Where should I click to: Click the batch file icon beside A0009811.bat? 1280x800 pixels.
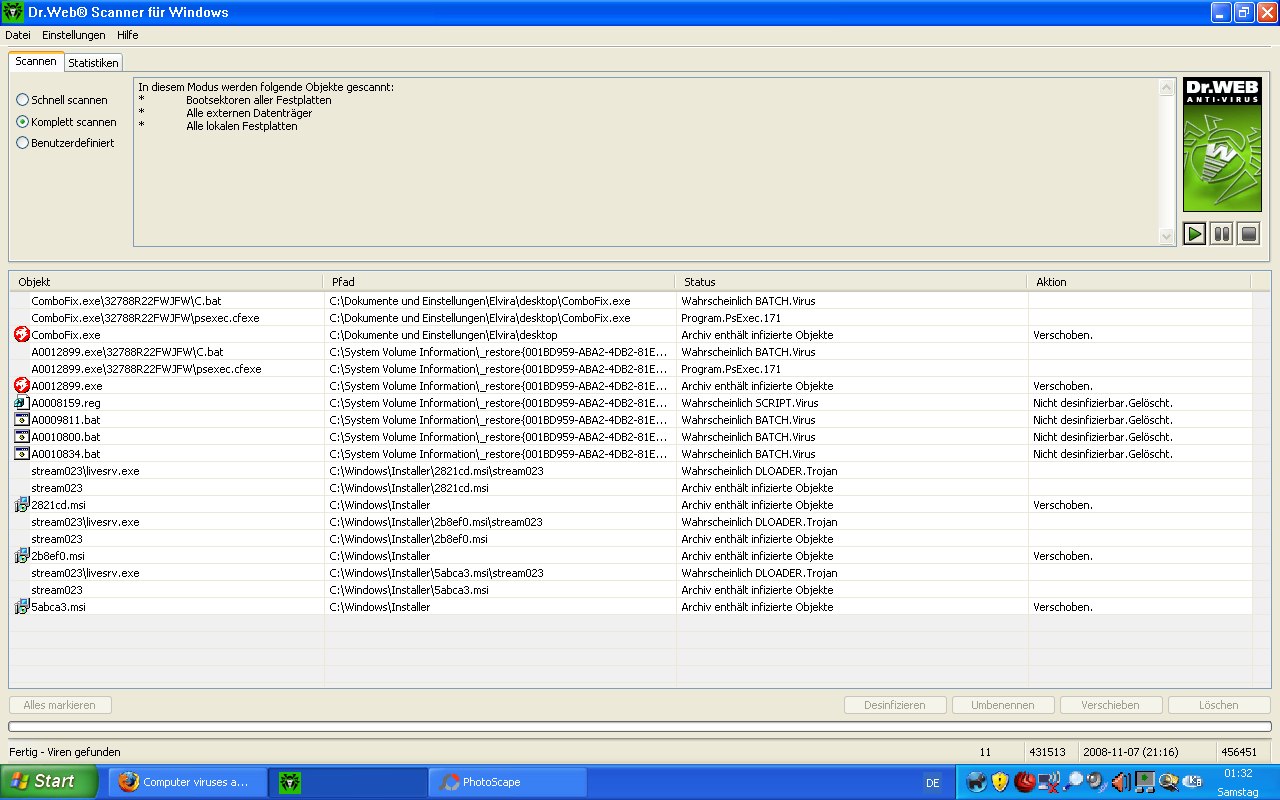click(x=22, y=419)
